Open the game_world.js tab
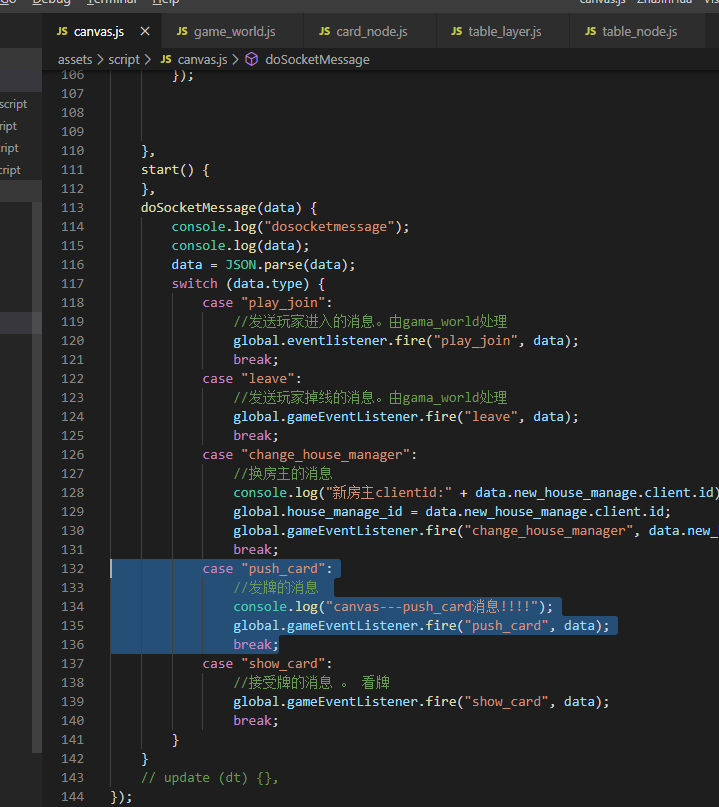Image resolution: width=719 pixels, height=807 pixels. pos(232,31)
